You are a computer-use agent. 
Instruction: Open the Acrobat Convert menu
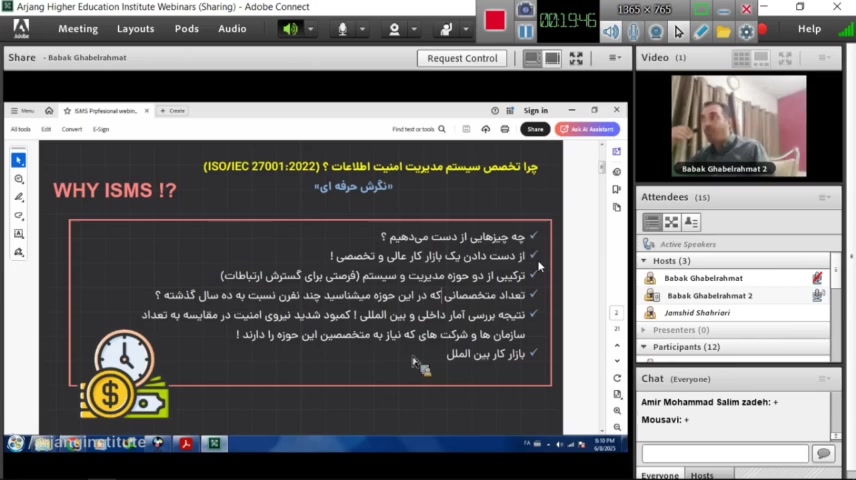(x=72, y=129)
